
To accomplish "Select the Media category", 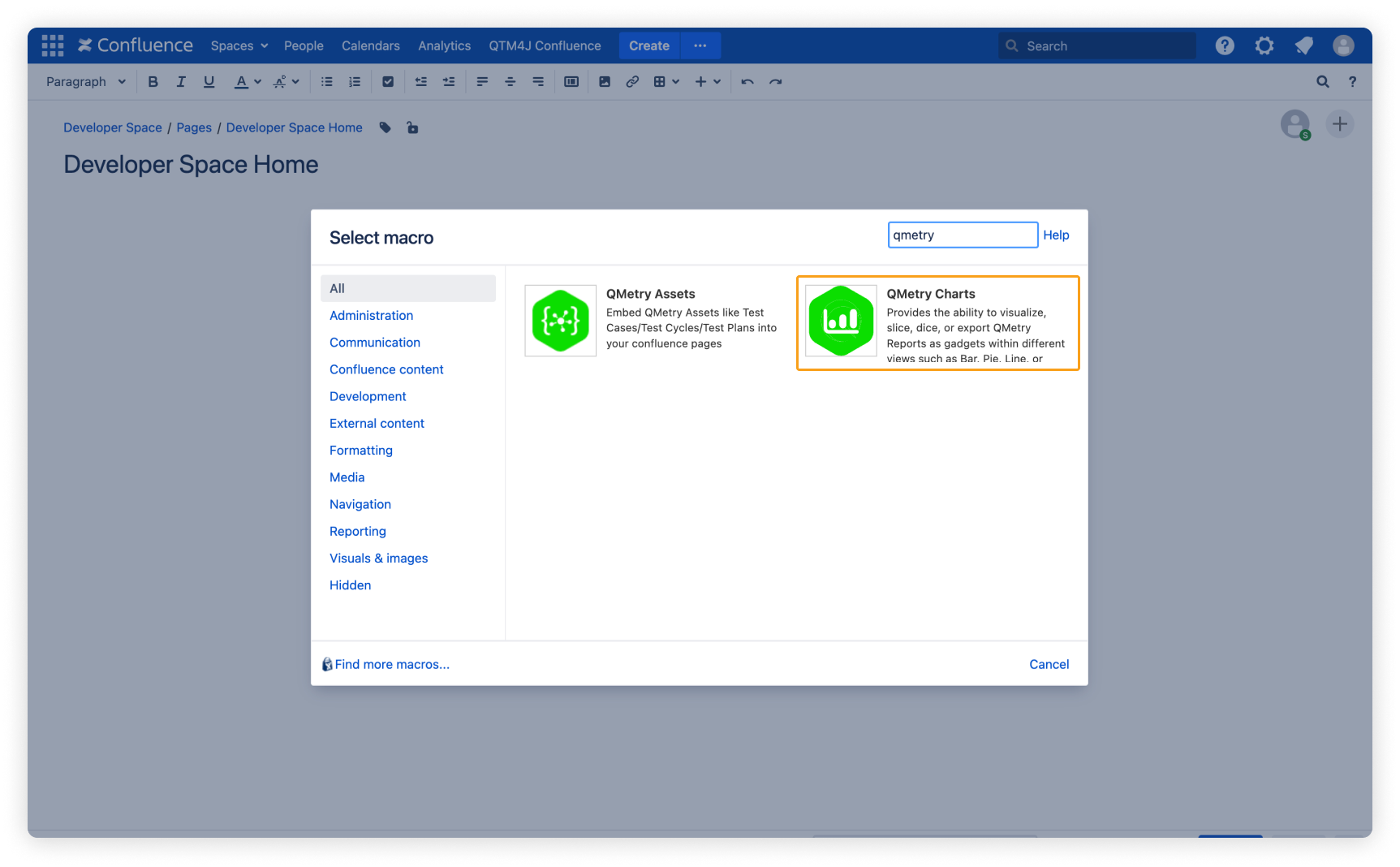I will [x=347, y=477].
